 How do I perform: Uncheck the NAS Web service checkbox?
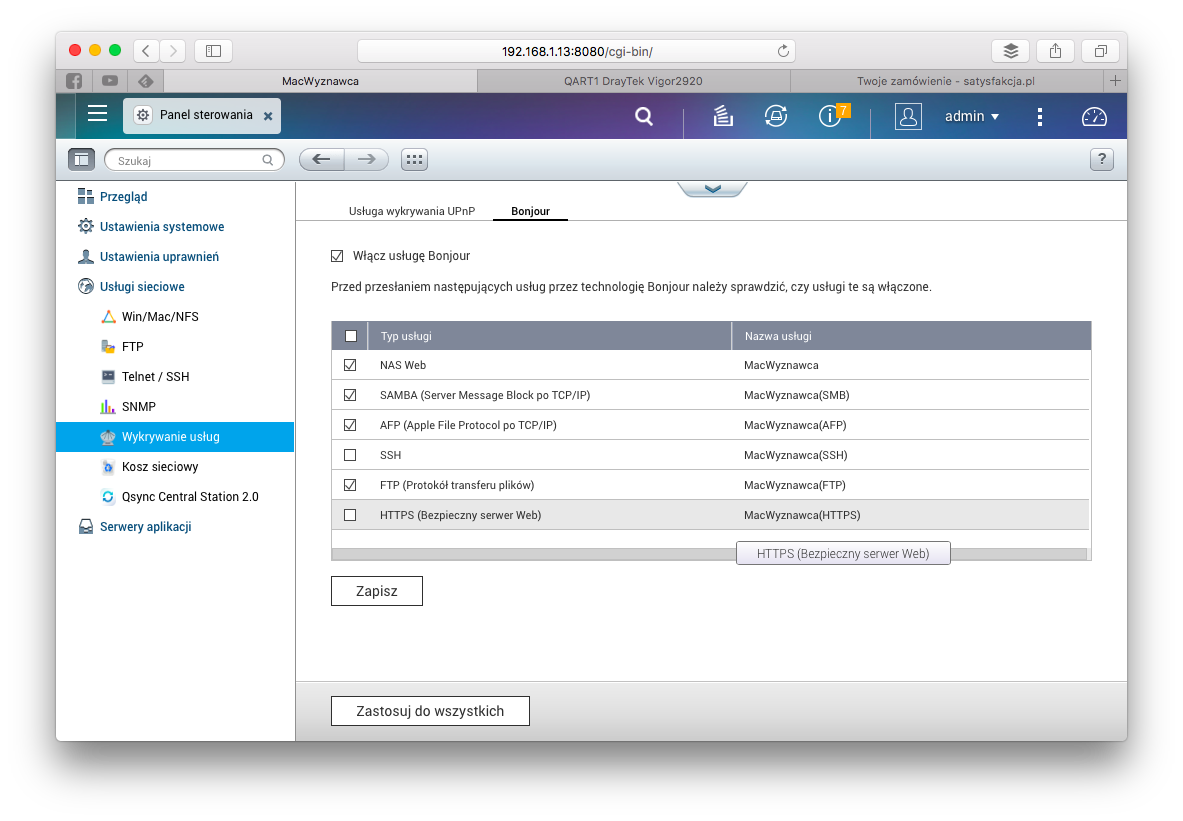(350, 365)
